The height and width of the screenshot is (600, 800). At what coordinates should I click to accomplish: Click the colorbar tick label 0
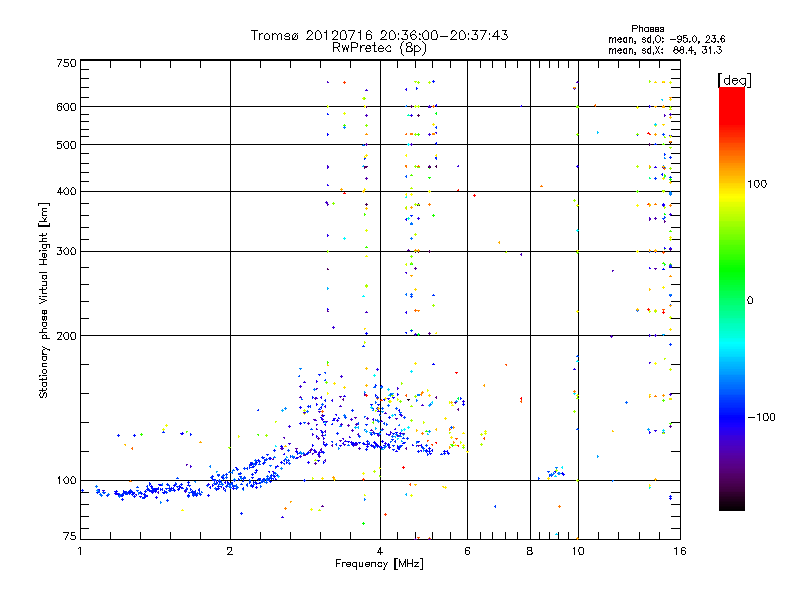750,301
